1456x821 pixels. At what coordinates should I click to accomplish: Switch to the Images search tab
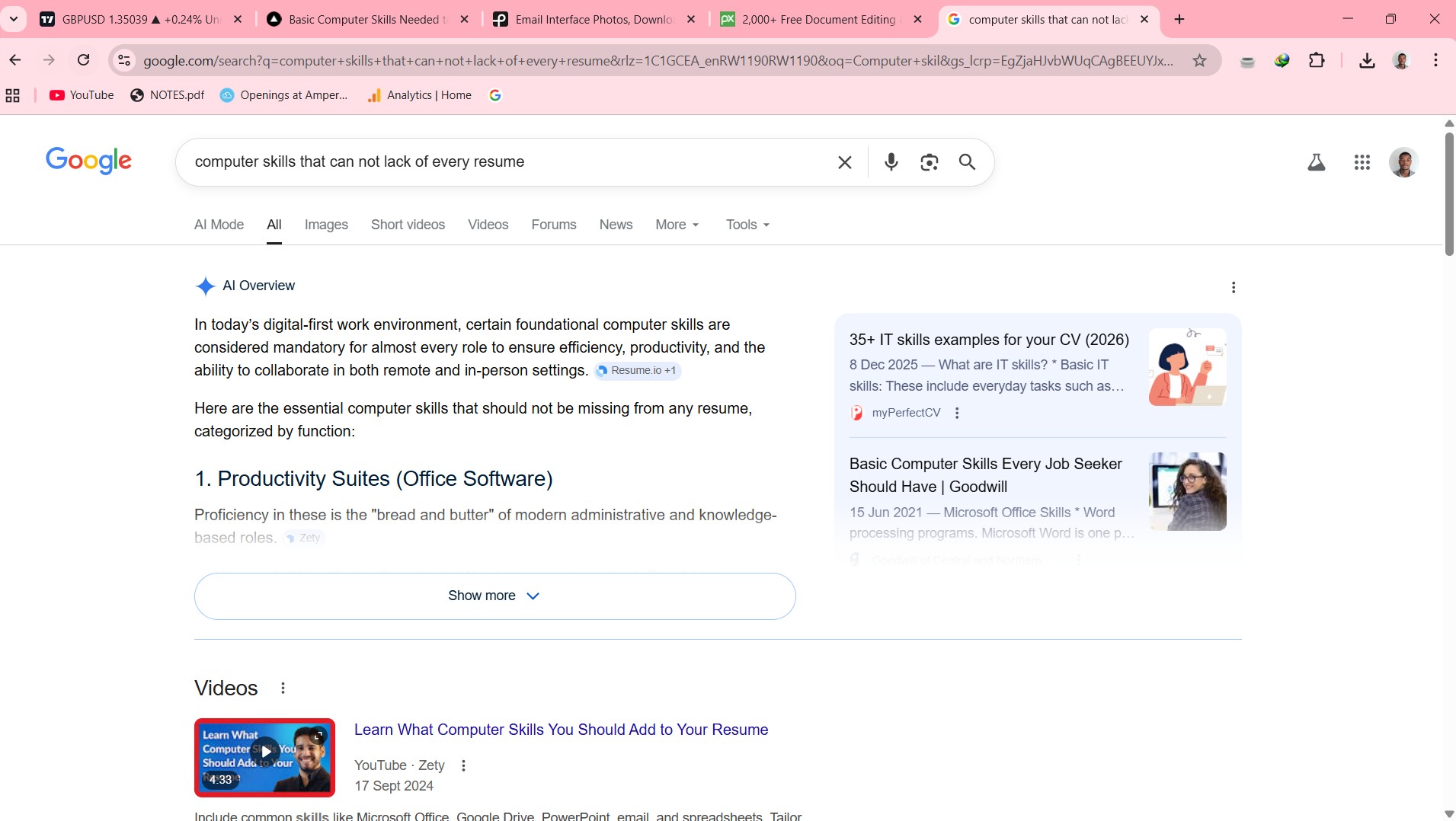pyautogui.click(x=326, y=225)
